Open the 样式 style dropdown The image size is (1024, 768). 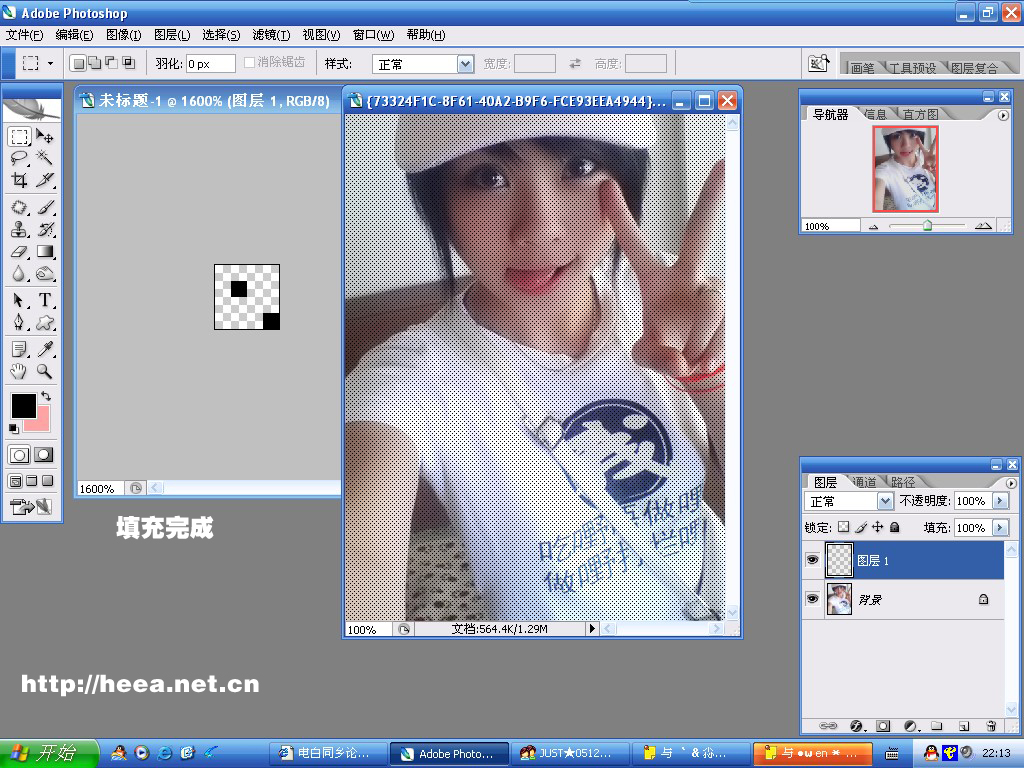465,64
